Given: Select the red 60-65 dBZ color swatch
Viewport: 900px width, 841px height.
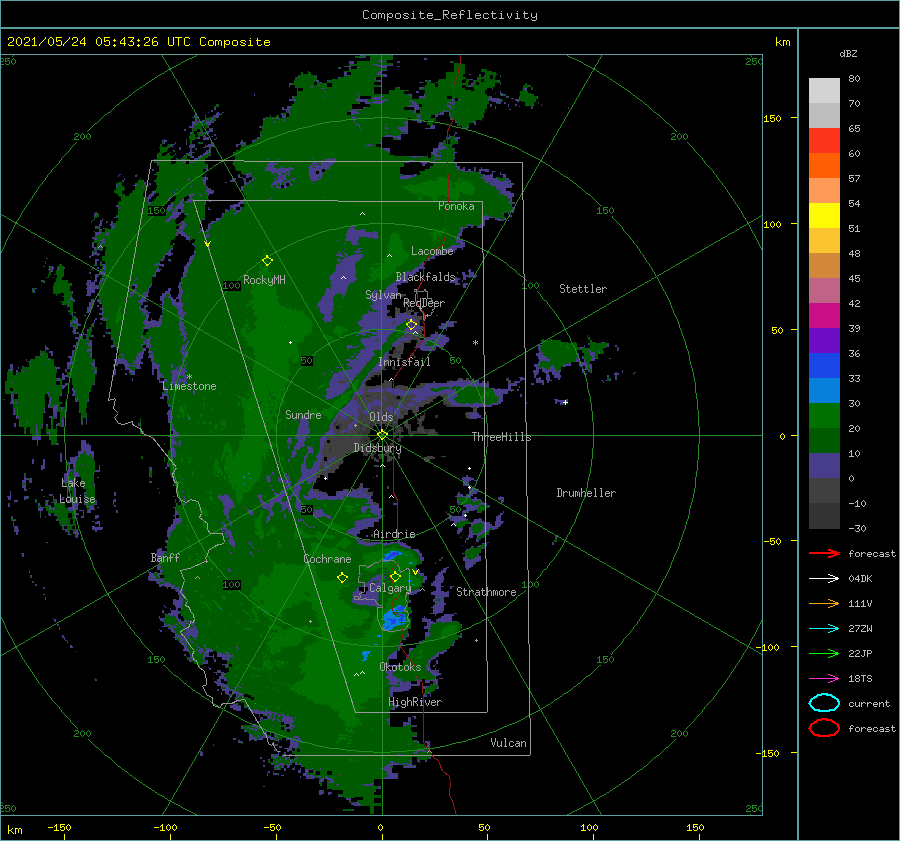Looking at the screenshot, I should tap(824, 141).
